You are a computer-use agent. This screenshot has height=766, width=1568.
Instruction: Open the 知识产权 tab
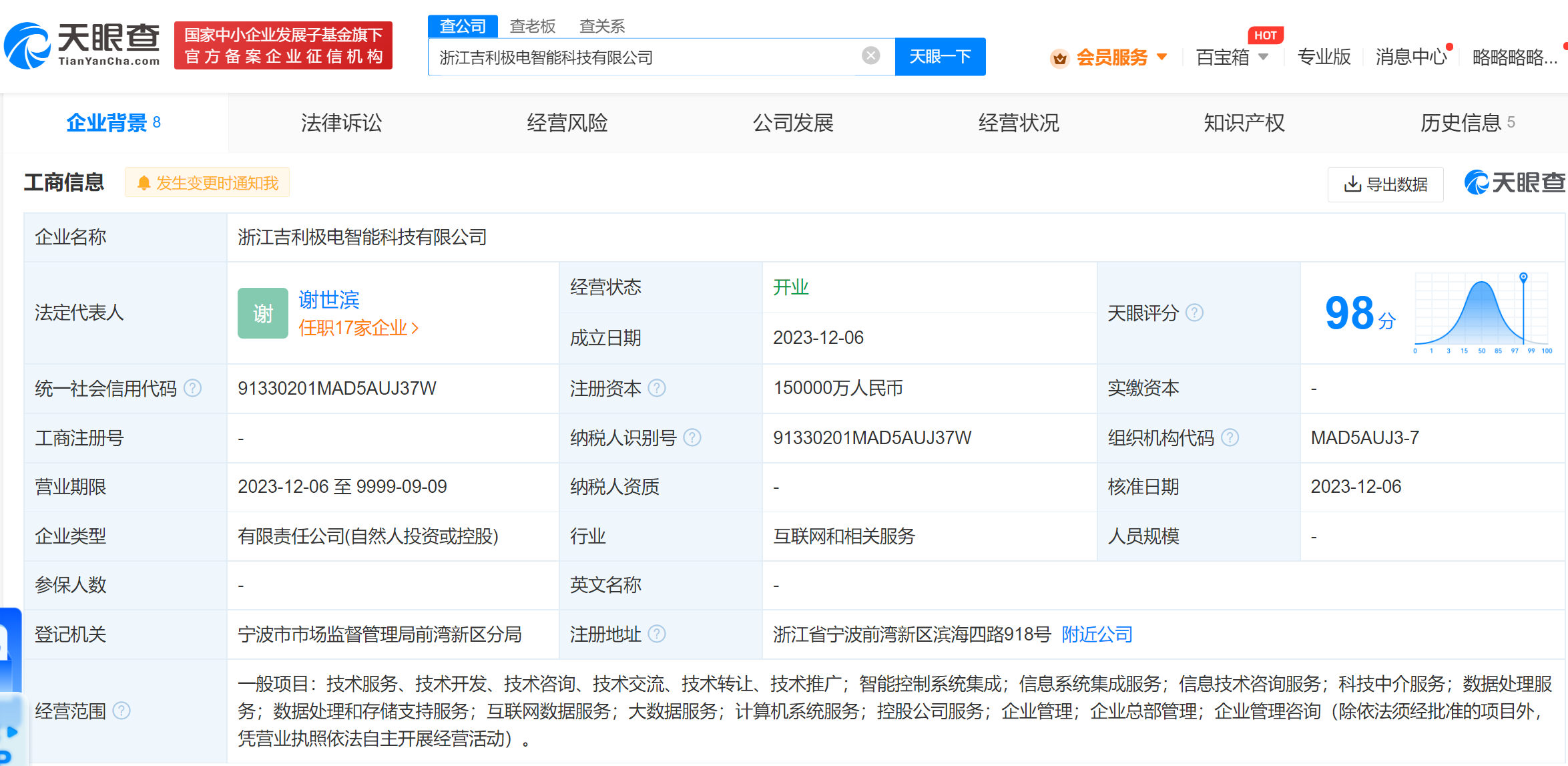[1244, 123]
